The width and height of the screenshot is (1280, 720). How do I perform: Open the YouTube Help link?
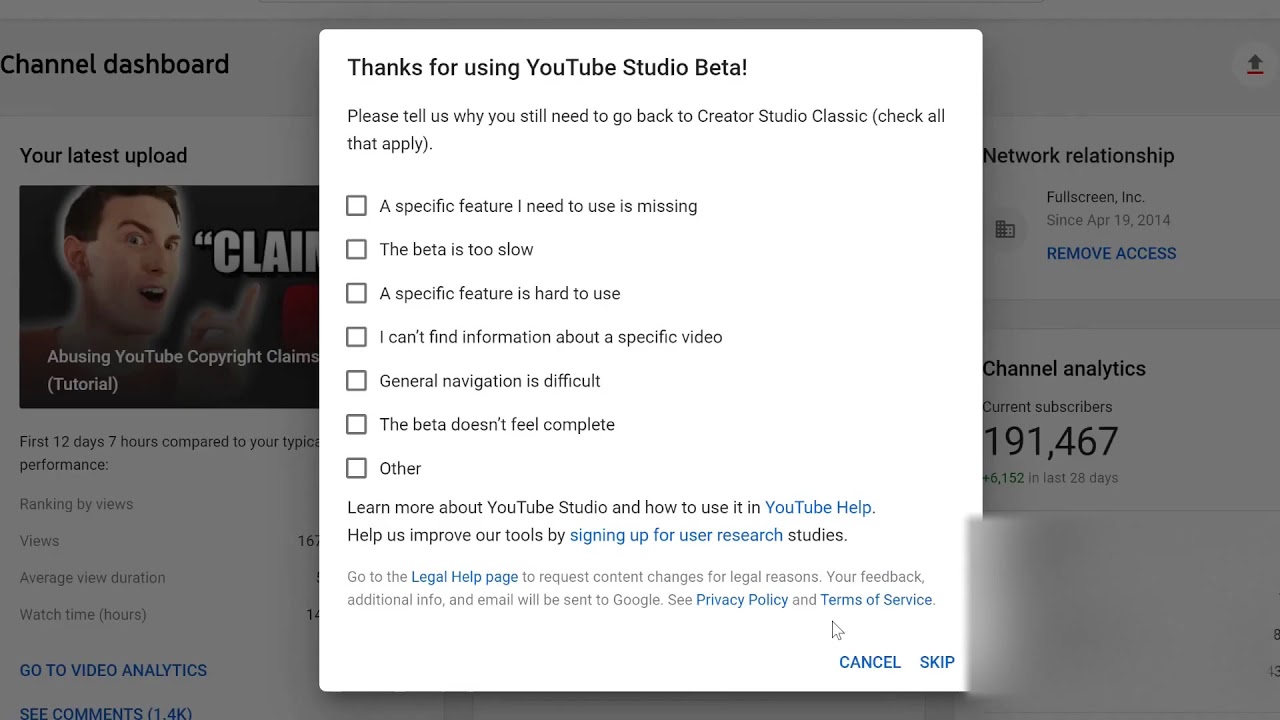click(818, 508)
